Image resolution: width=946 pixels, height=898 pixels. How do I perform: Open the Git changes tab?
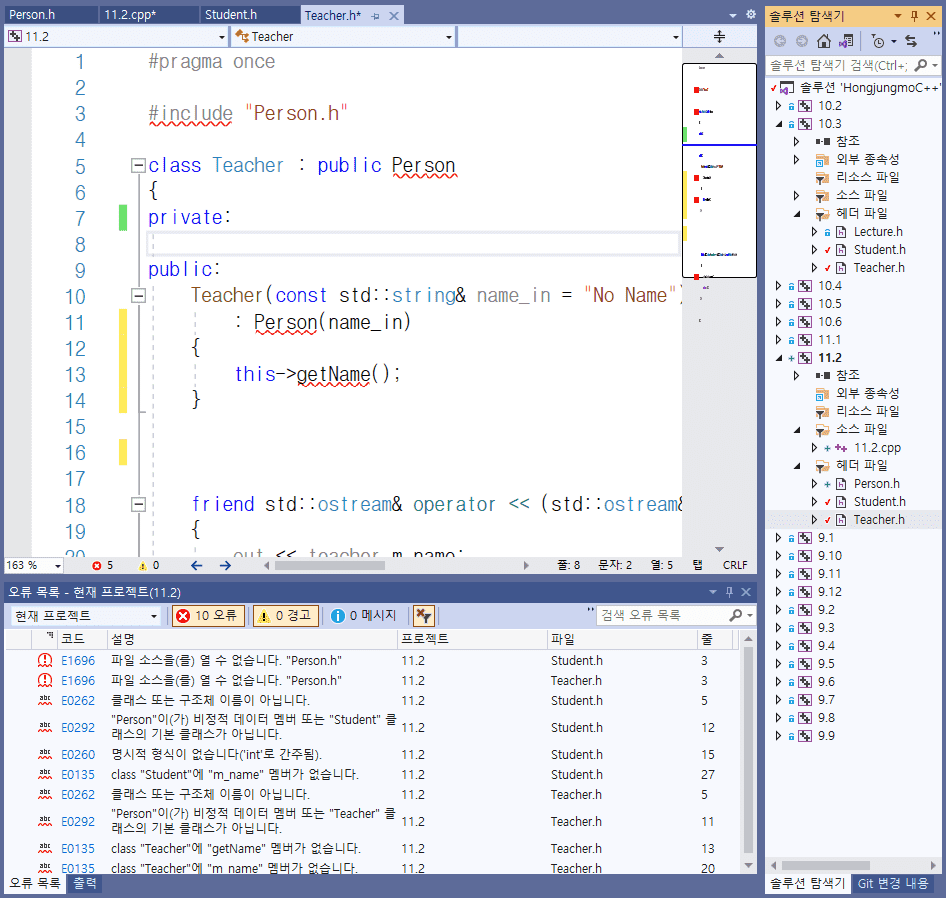pyautogui.click(x=893, y=883)
